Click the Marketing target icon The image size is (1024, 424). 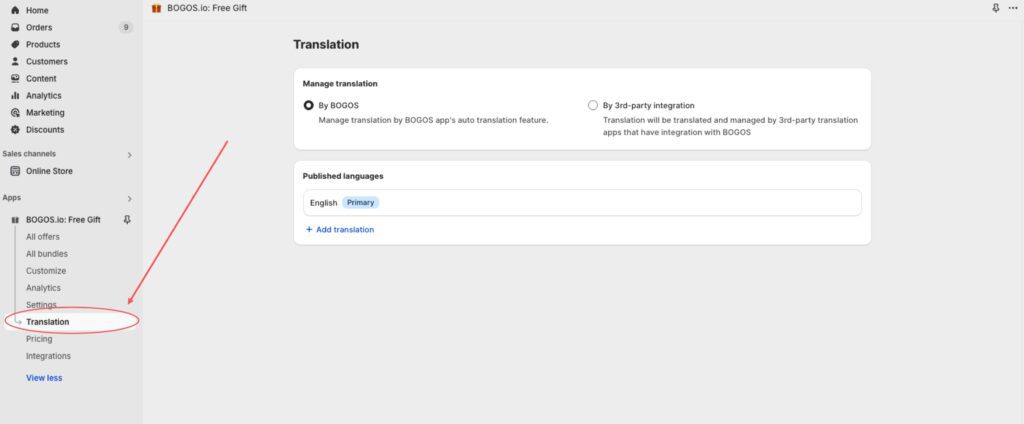coord(15,112)
